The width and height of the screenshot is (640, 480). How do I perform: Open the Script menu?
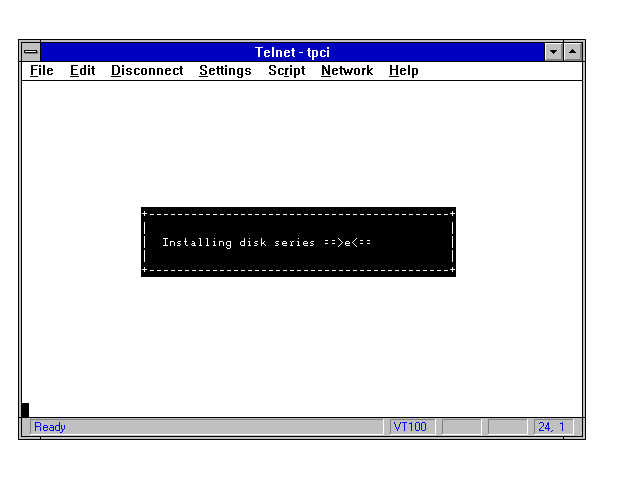(286, 71)
